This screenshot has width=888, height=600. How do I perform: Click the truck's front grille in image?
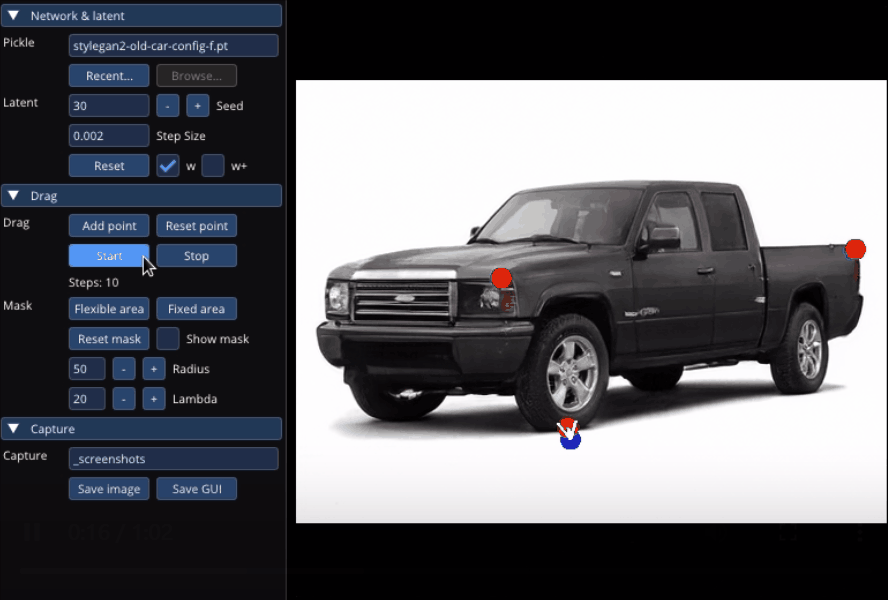(403, 299)
